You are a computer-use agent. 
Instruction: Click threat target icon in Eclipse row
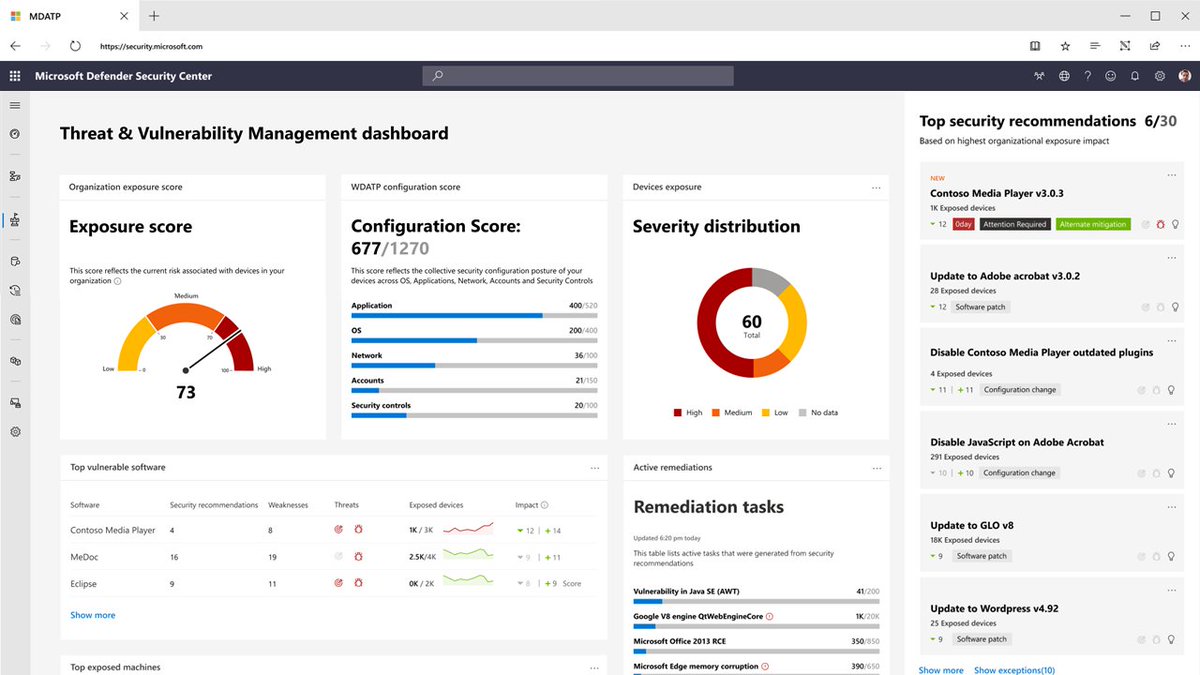(338, 583)
